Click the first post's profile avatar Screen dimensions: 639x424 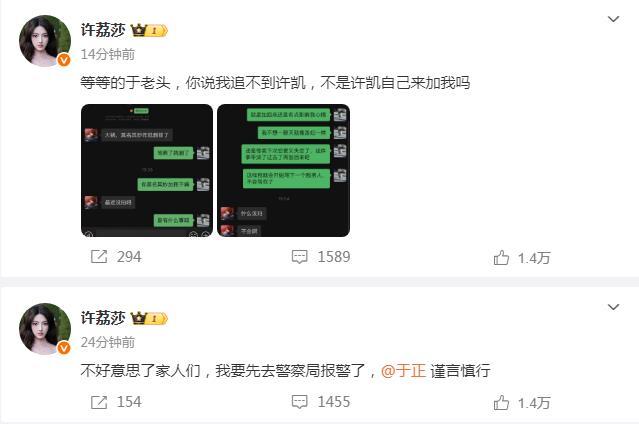(x=45, y=41)
